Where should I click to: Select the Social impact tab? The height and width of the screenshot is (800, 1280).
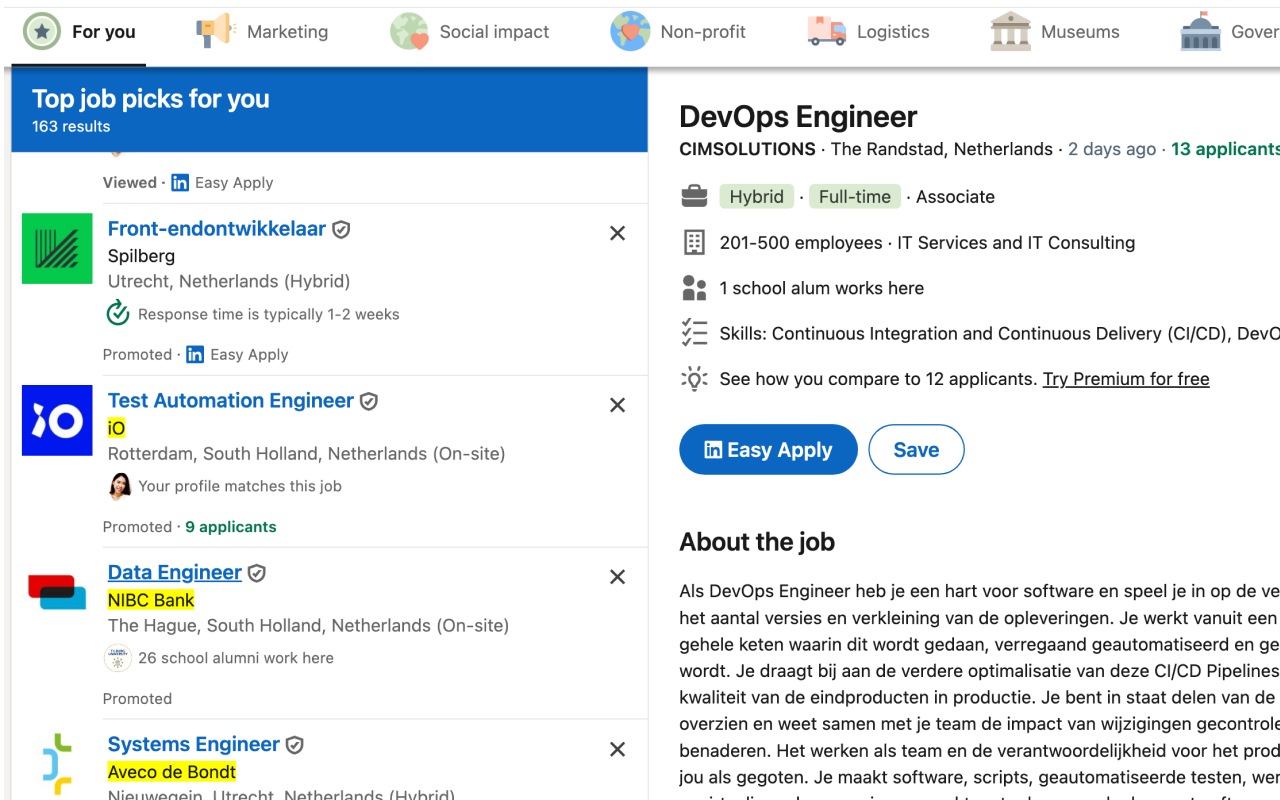coord(470,32)
